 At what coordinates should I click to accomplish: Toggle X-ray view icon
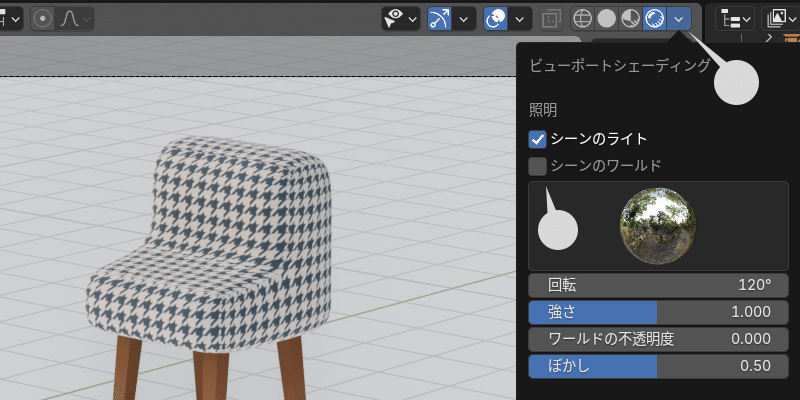click(552, 19)
